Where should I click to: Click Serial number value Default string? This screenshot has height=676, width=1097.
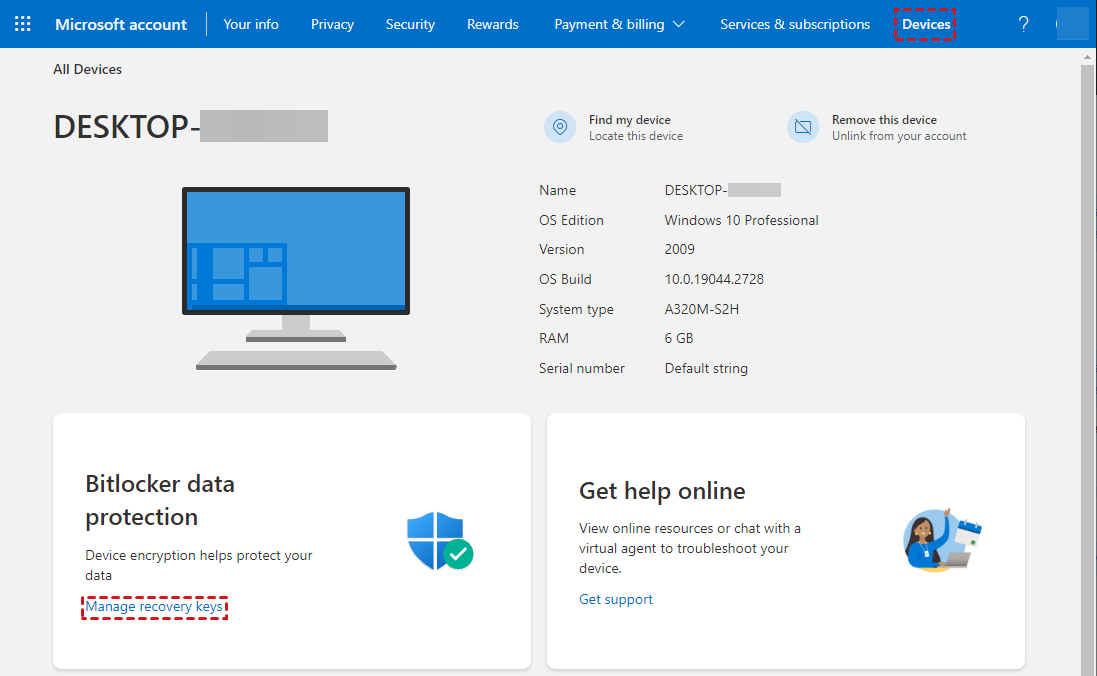[706, 369]
